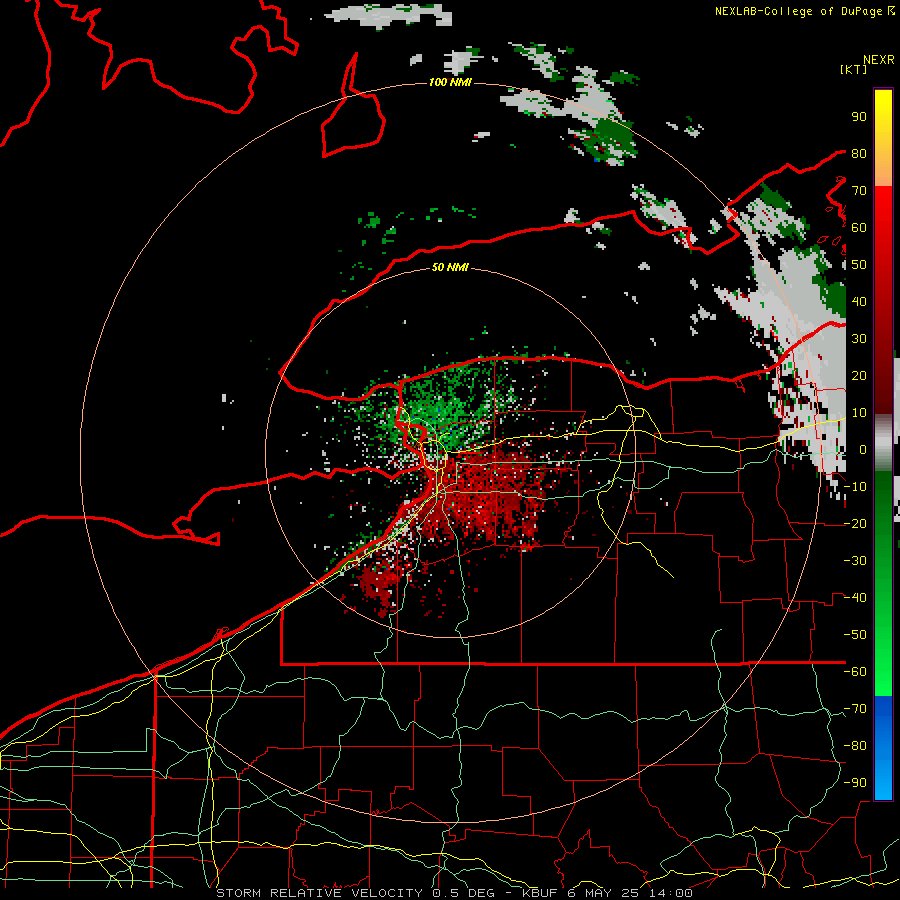900x900 pixels.
Task: Click the blue segment near -70 on the color bar
Action: [x=883, y=712]
